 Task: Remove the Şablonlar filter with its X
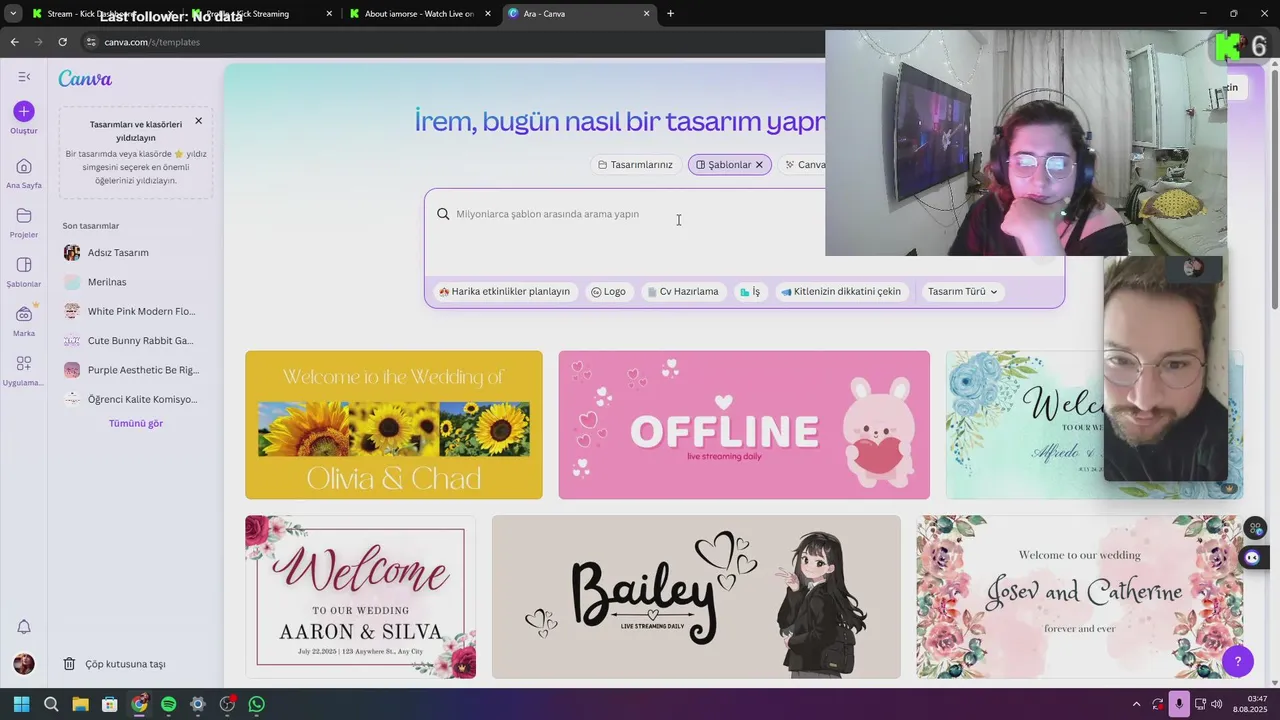759,165
